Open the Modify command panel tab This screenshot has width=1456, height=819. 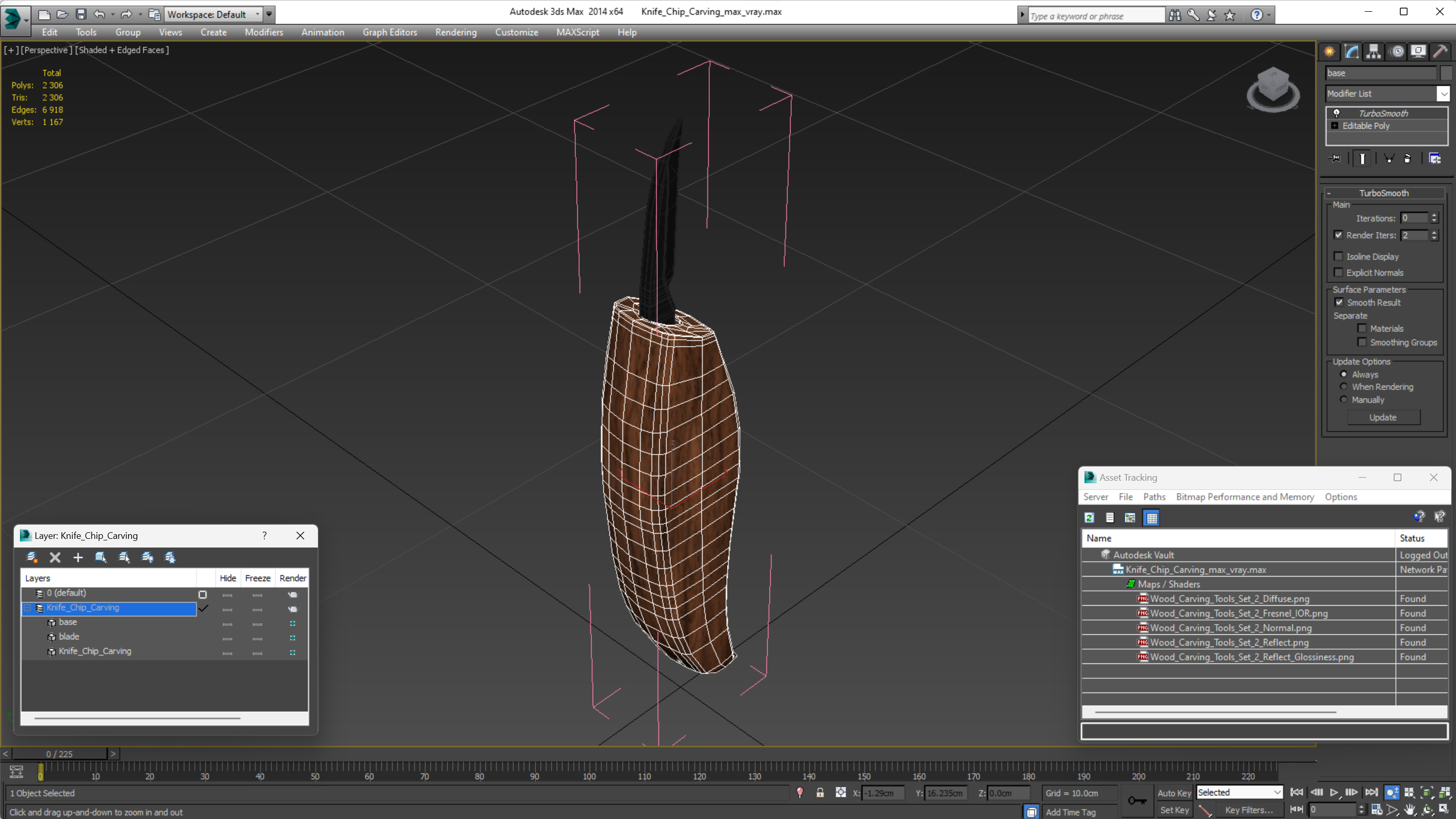click(1351, 52)
